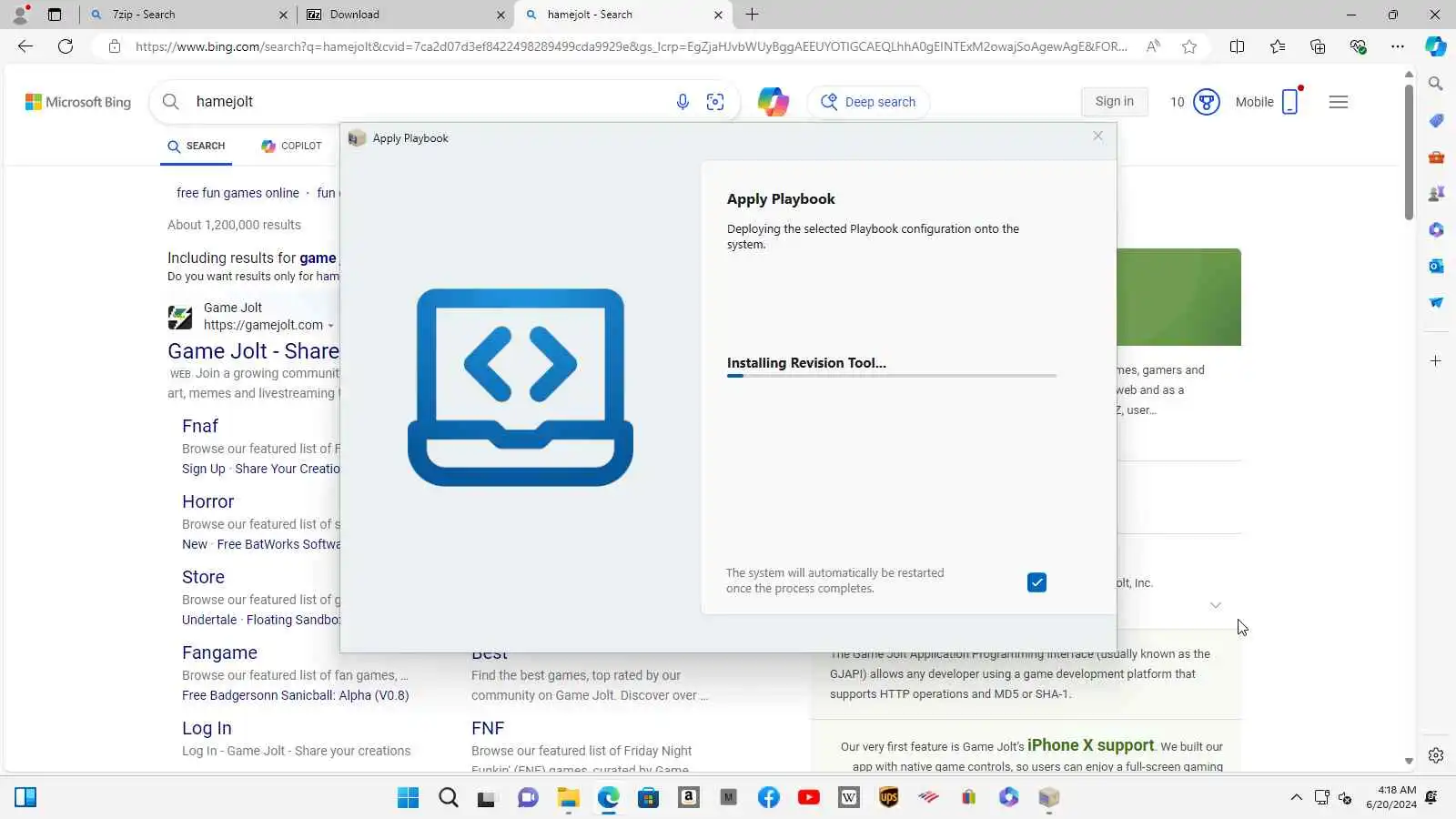Customize Edge sidebar with plus icon
Screen dimensions: 1456x819
coord(1436,361)
